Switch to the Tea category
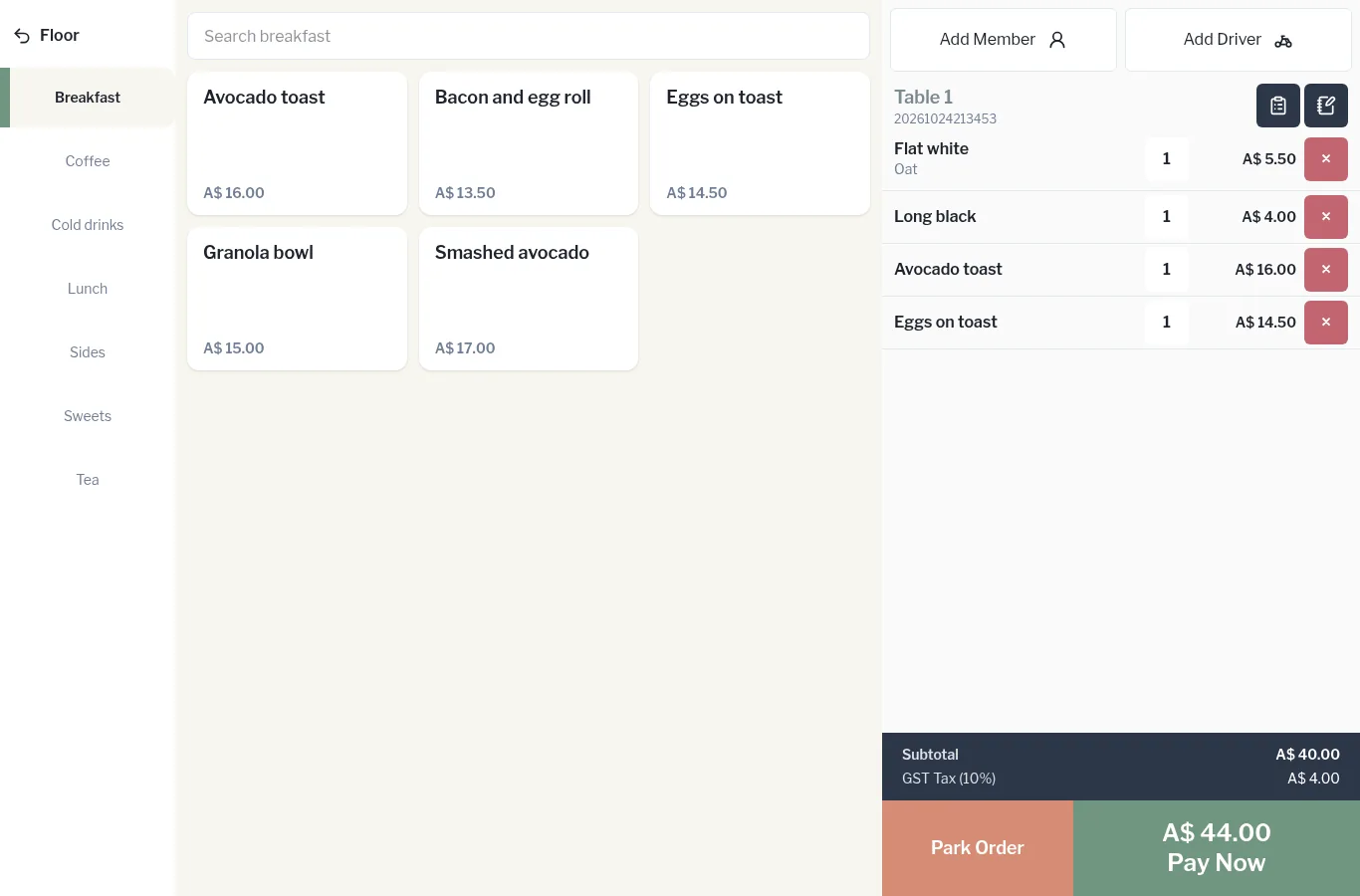 88,480
